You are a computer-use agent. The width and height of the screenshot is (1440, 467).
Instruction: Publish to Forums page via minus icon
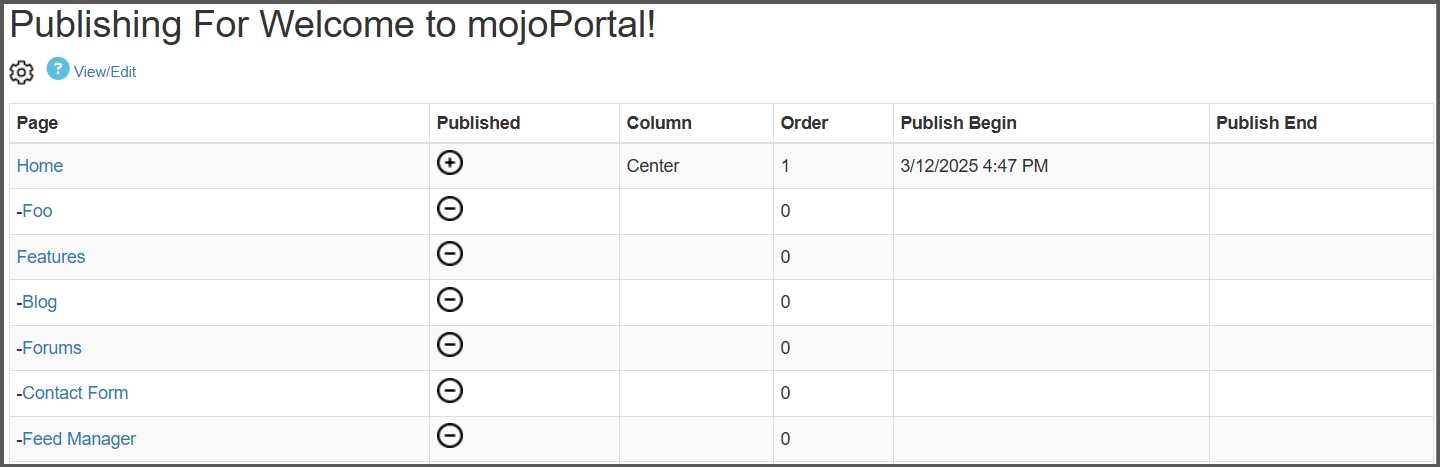click(450, 345)
